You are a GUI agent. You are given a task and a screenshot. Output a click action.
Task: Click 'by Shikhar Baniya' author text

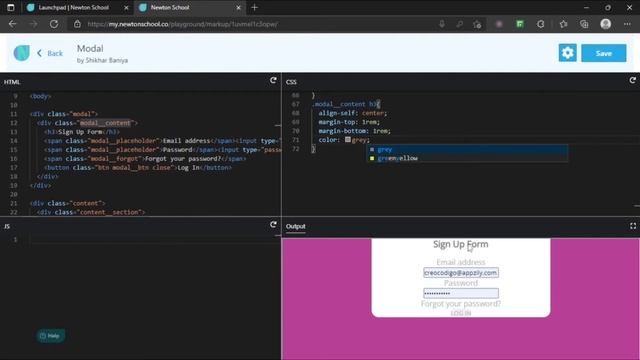[102, 60]
